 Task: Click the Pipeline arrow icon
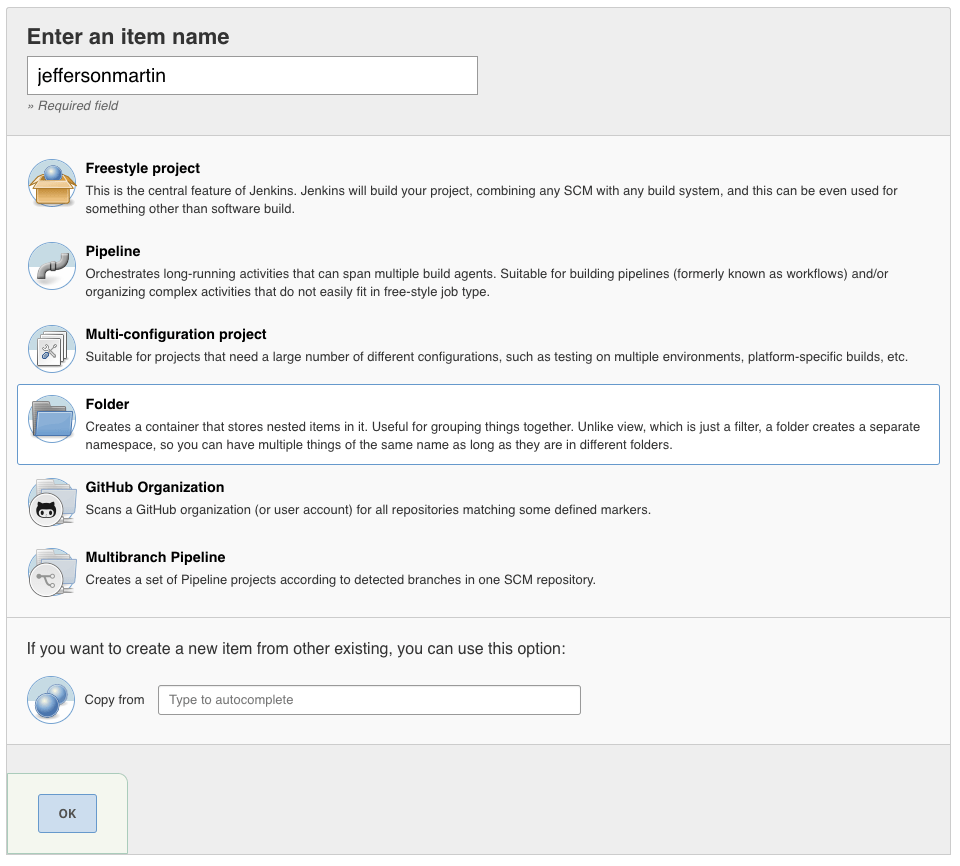[51, 266]
